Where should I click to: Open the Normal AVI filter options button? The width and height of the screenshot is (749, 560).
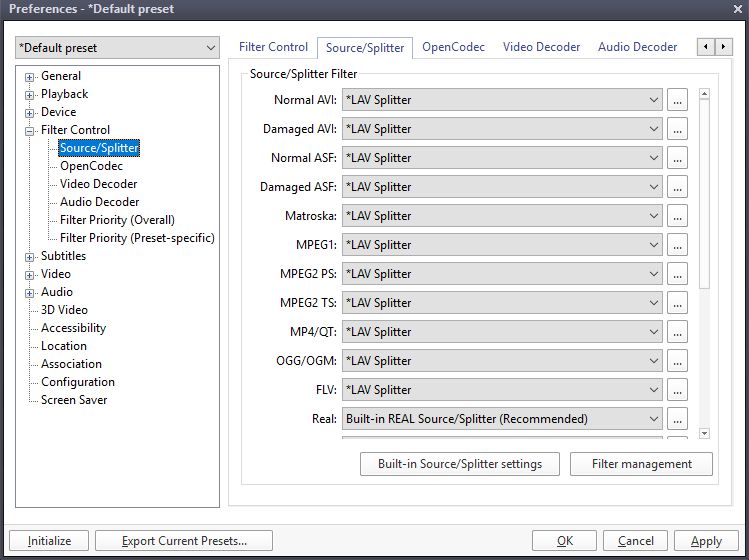(677, 100)
